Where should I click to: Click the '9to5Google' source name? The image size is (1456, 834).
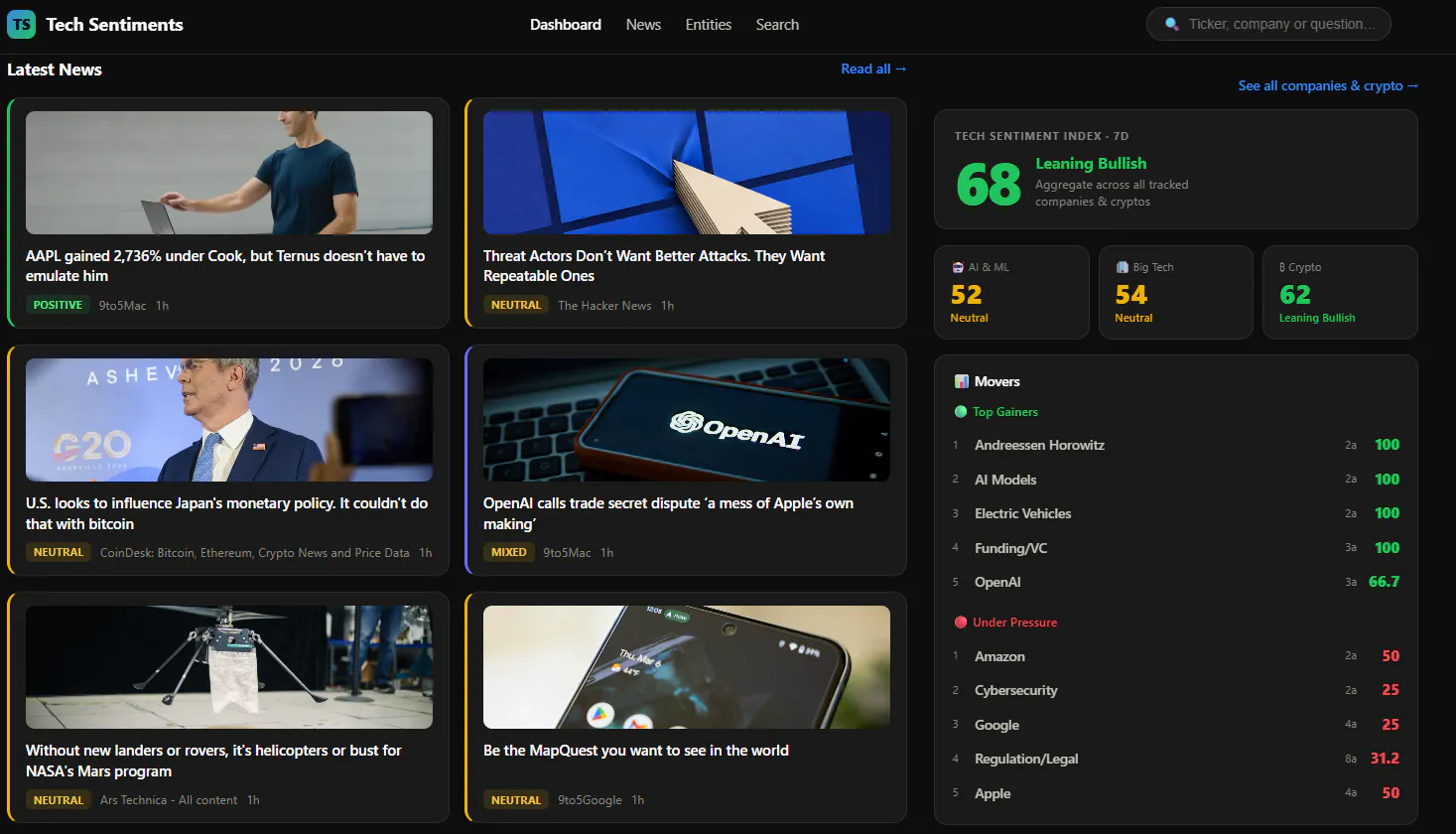pyautogui.click(x=590, y=800)
